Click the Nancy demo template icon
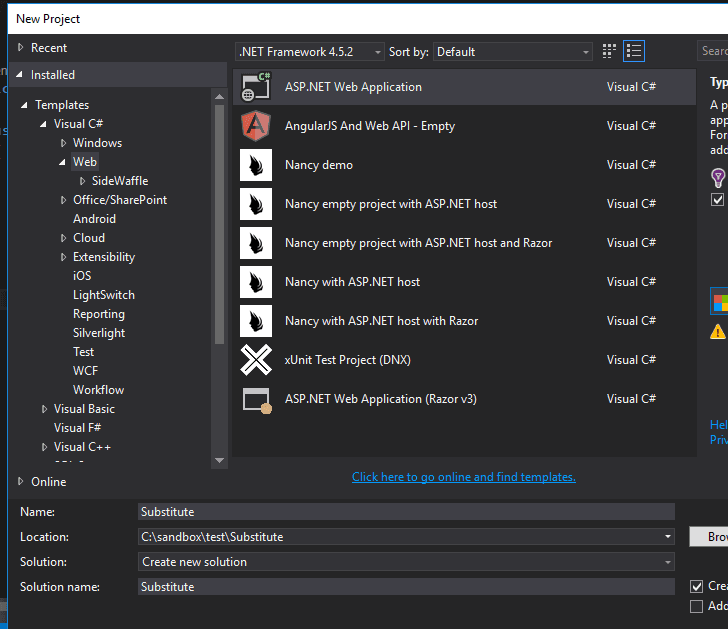This screenshot has height=629, width=728. [256, 165]
